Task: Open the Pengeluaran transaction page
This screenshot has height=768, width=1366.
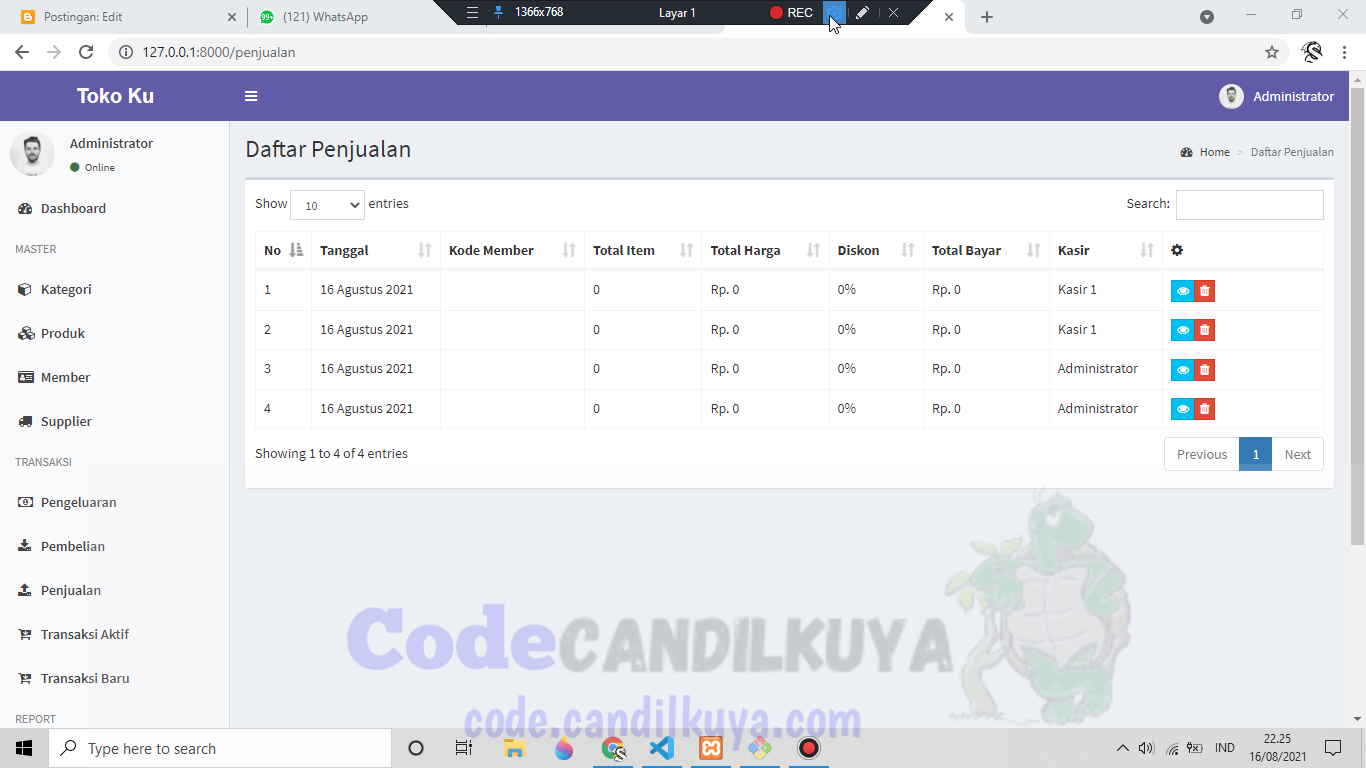Action: 80,502
